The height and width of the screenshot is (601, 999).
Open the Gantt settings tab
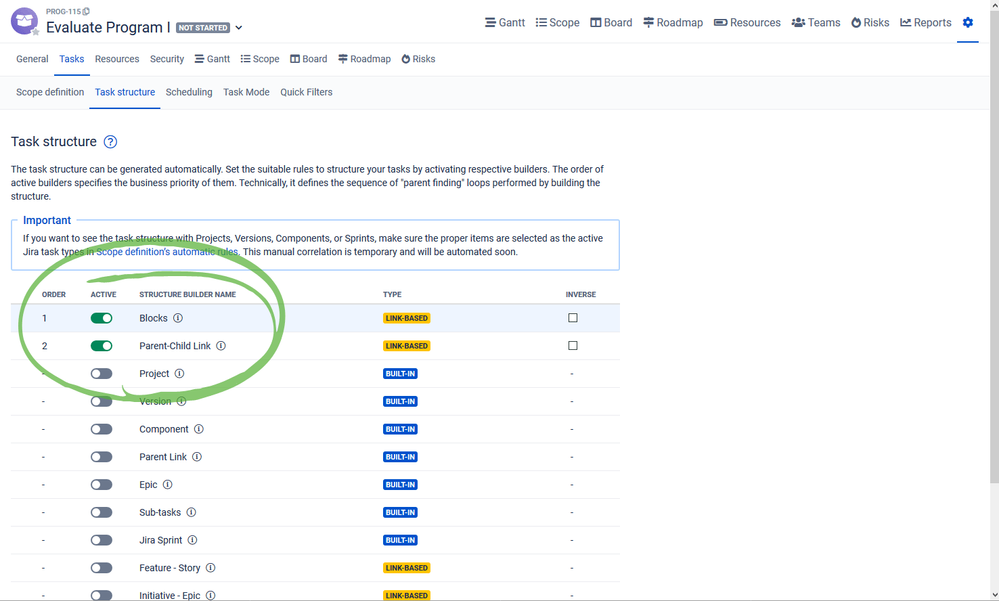[212, 59]
